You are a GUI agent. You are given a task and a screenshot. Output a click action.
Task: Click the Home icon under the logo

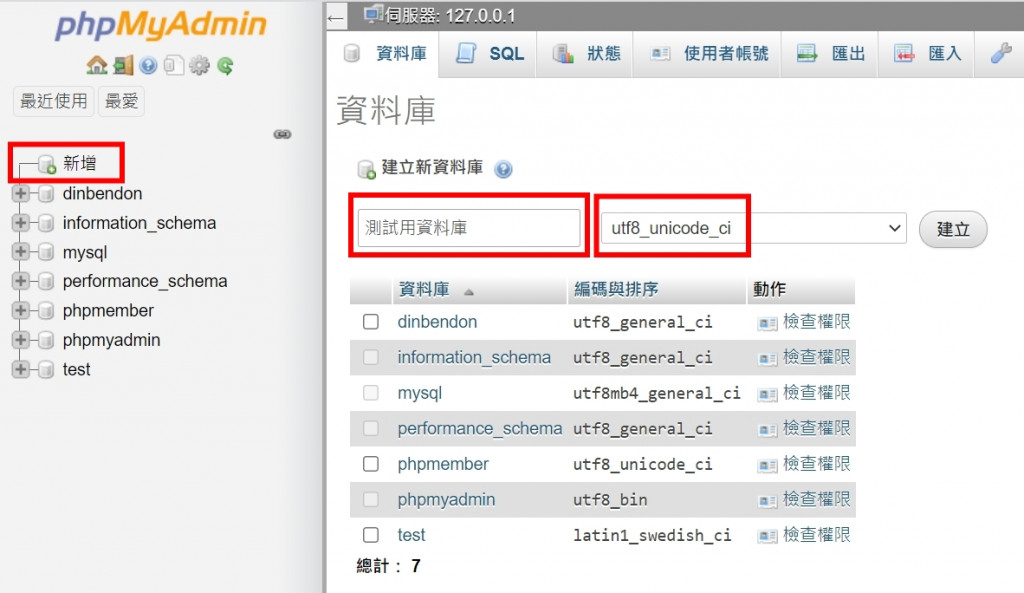point(97,65)
